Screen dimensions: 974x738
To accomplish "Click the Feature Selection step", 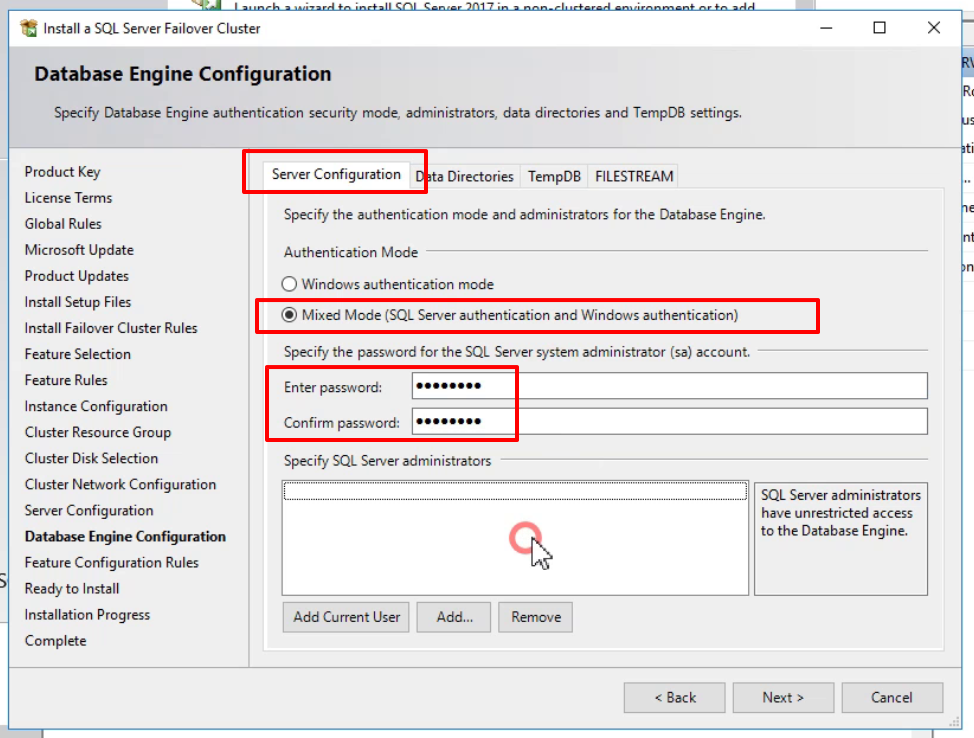I will pos(78,354).
